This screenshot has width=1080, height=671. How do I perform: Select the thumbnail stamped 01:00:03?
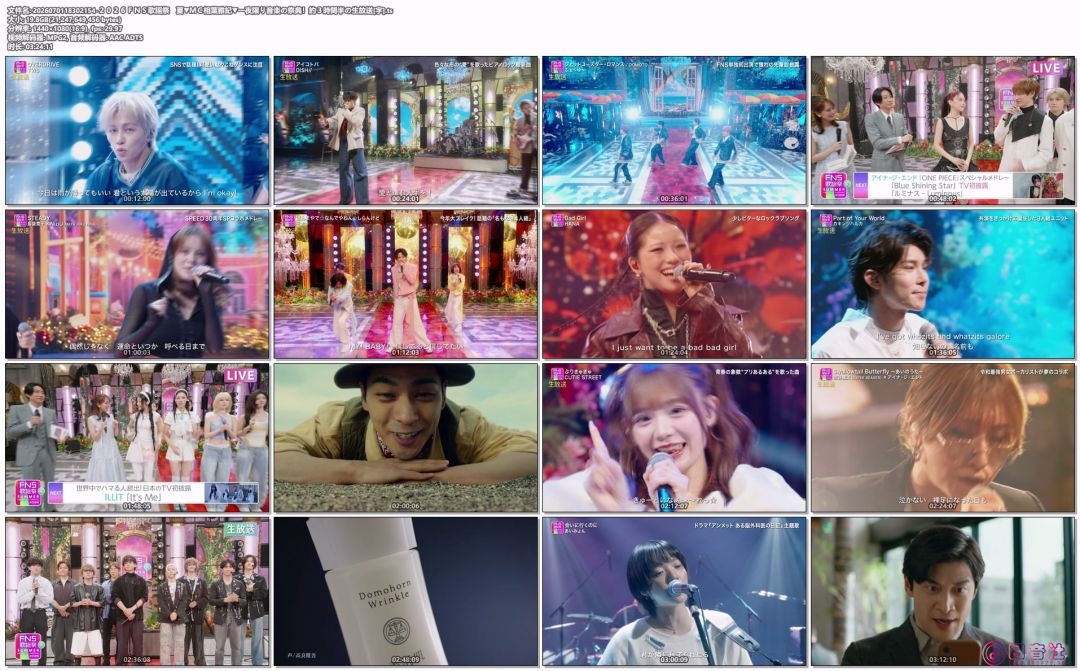click(138, 285)
